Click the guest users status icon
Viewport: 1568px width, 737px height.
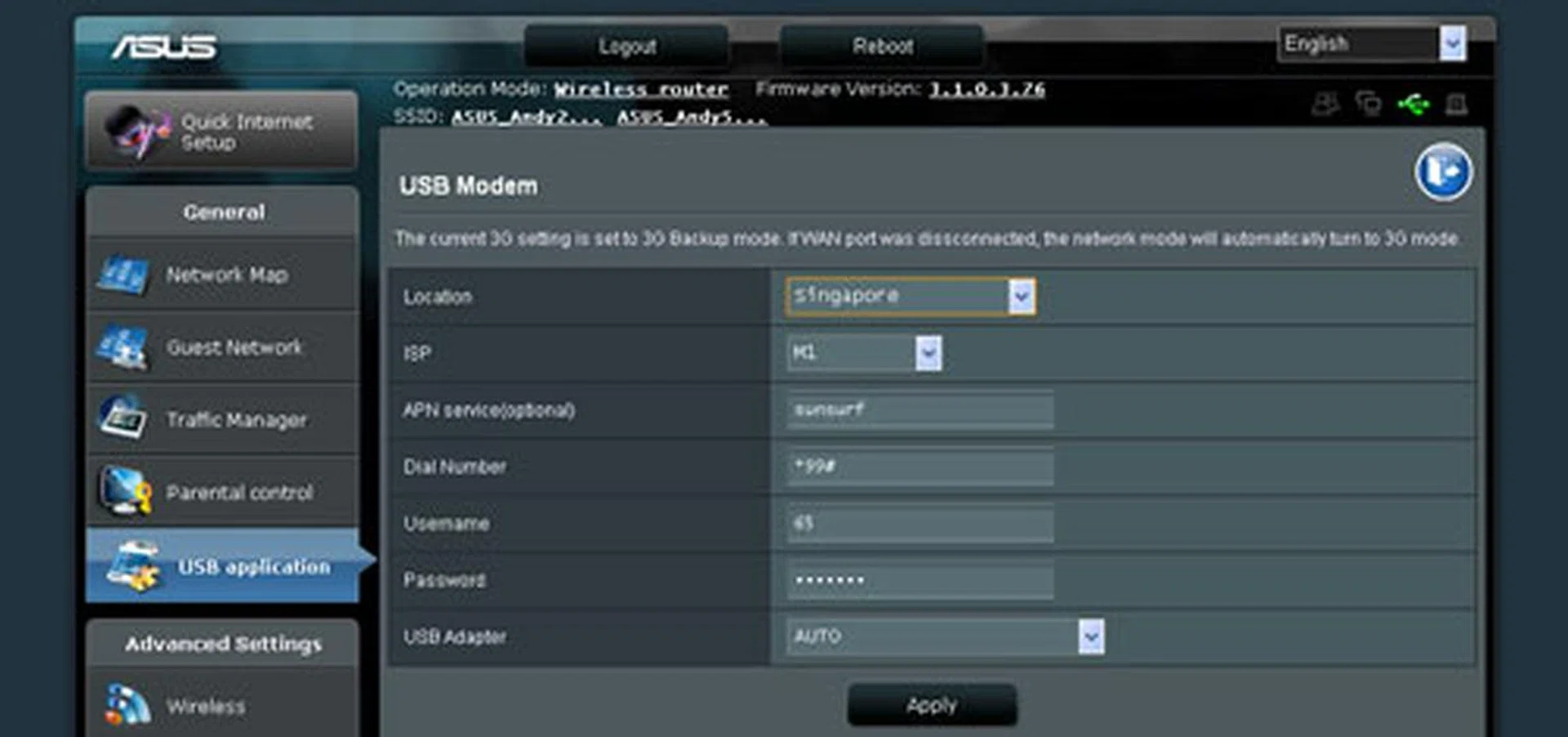tap(1325, 105)
